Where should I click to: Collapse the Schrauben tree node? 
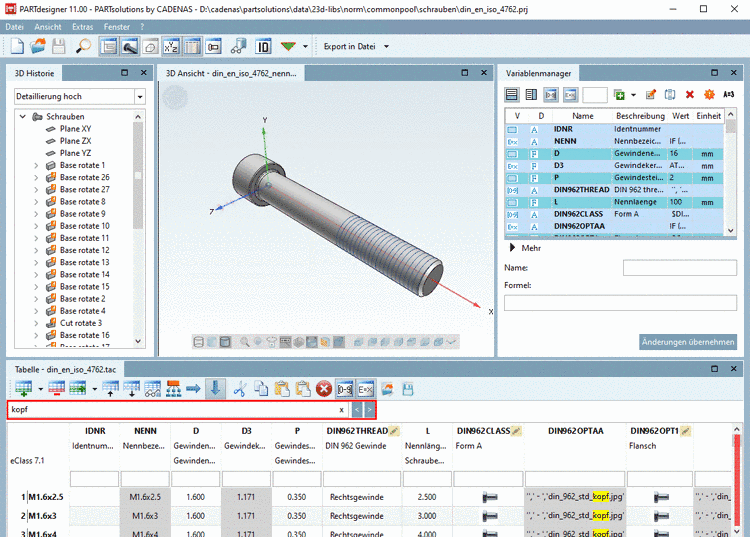[22, 116]
